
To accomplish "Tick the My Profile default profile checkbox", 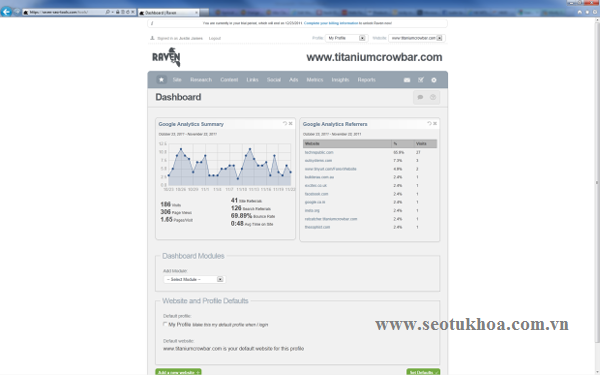I will (165, 324).
